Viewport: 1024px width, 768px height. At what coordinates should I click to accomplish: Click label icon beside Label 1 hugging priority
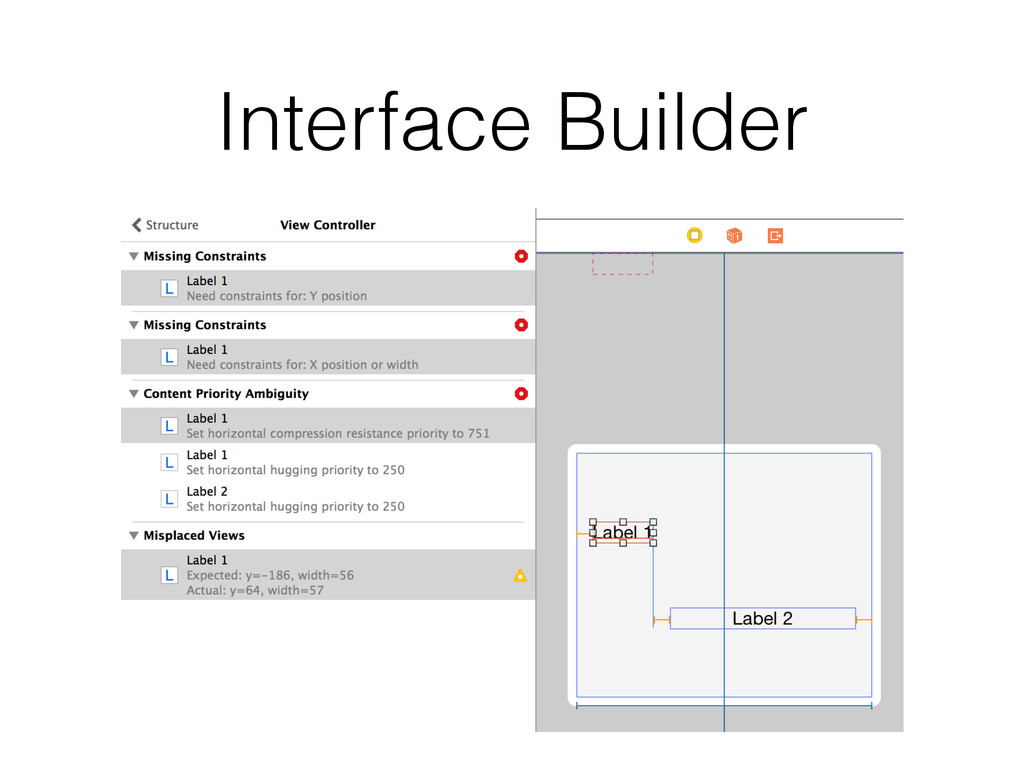point(169,462)
